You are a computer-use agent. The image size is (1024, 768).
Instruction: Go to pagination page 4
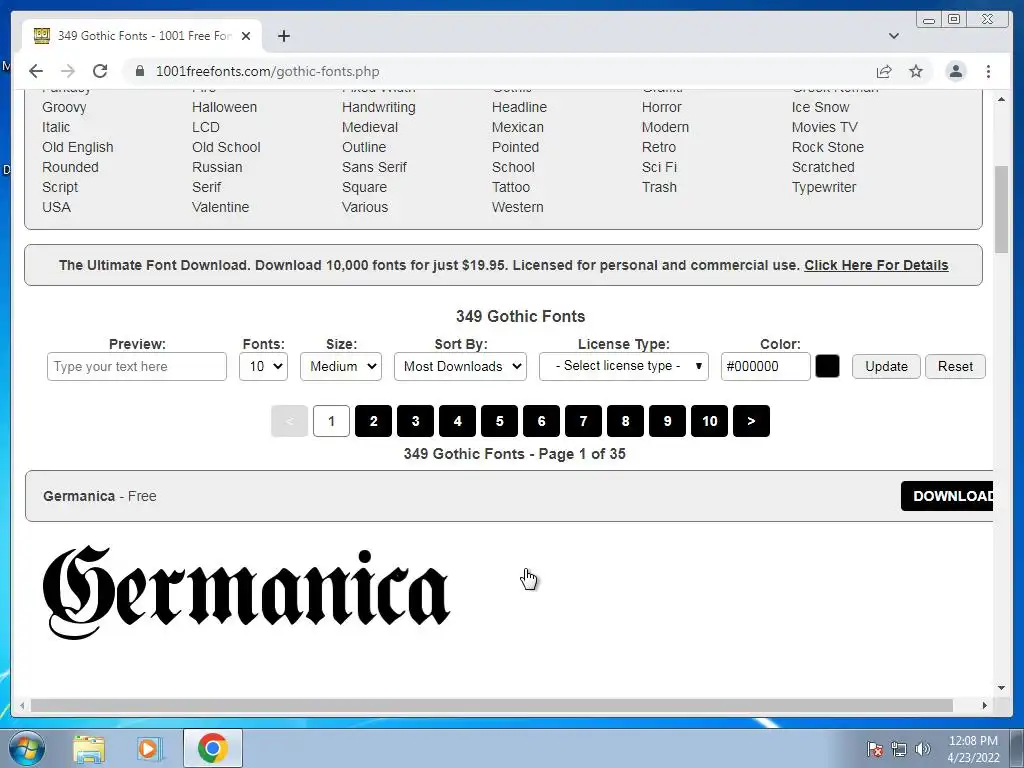click(457, 421)
